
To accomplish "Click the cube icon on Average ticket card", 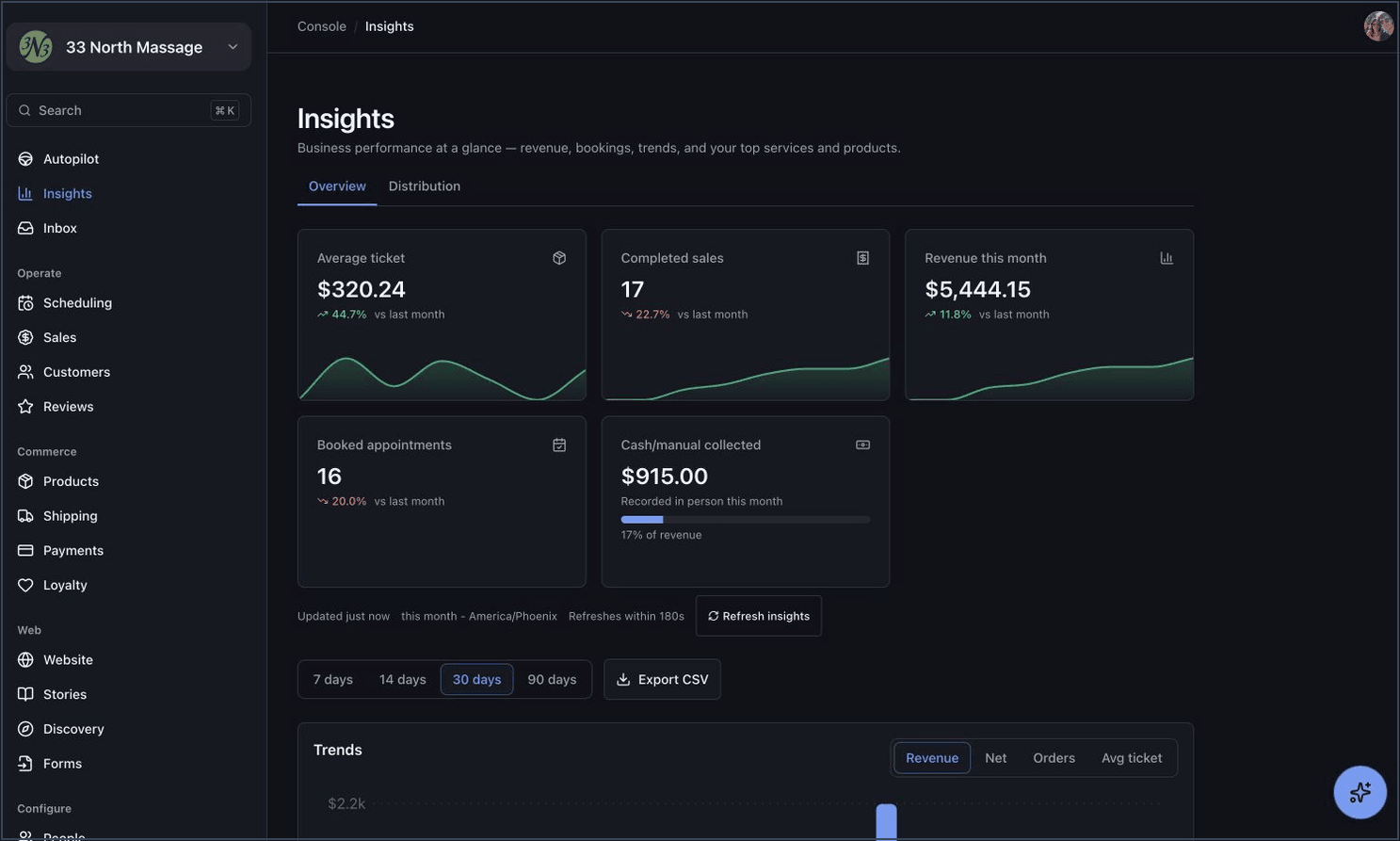I will tap(559, 258).
